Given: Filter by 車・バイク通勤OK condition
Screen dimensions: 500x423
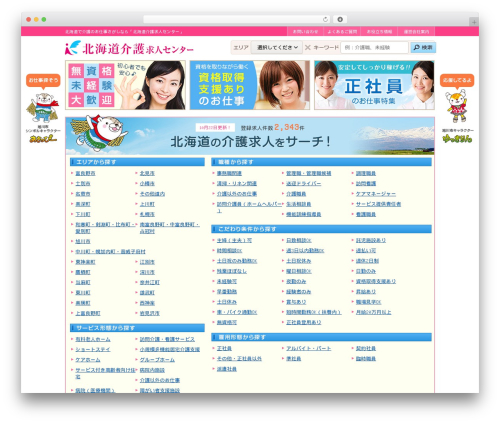Looking at the screenshot, I should pos(237,312).
